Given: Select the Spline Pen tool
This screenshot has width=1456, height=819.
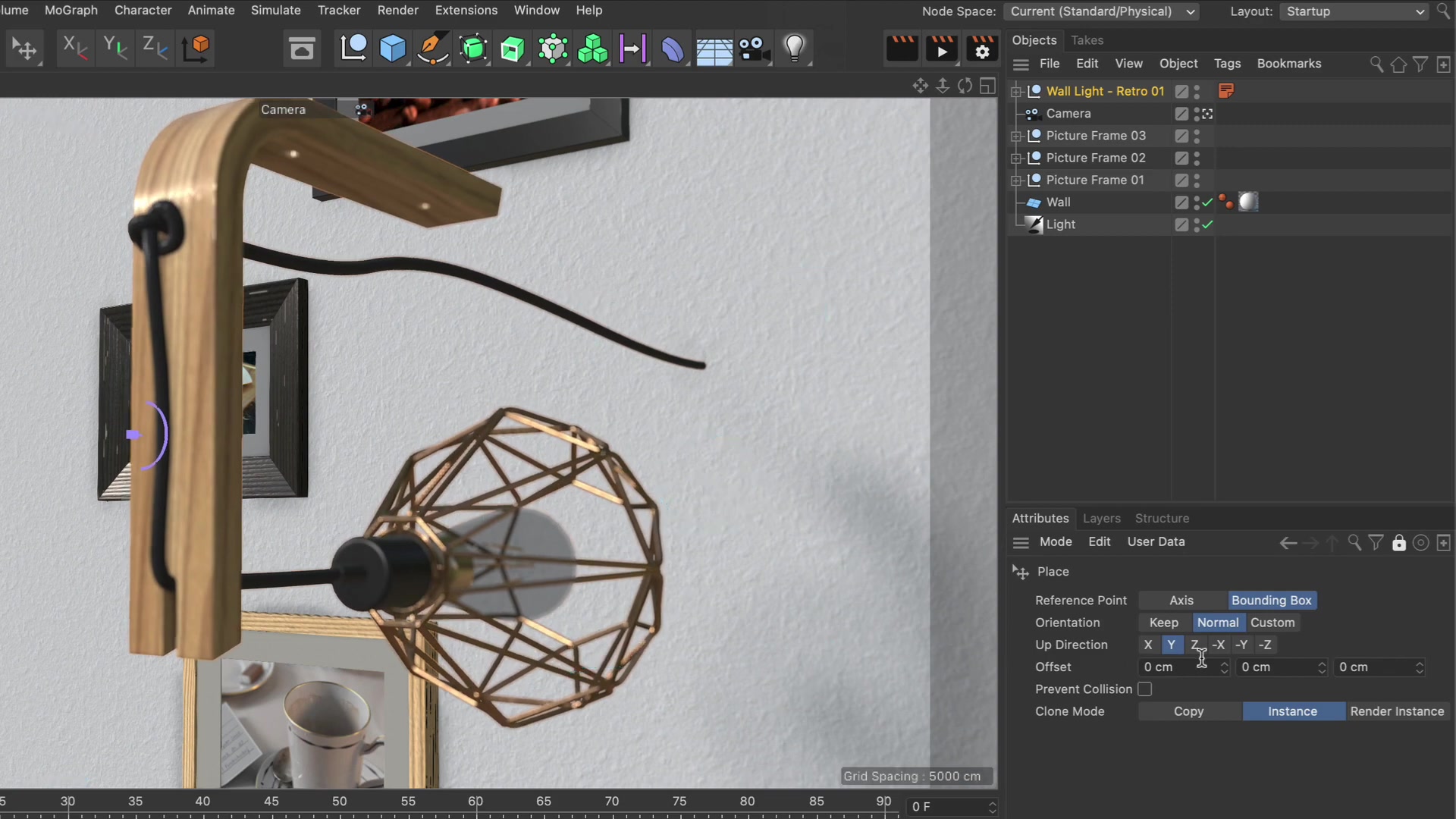Looking at the screenshot, I should [432, 49].
